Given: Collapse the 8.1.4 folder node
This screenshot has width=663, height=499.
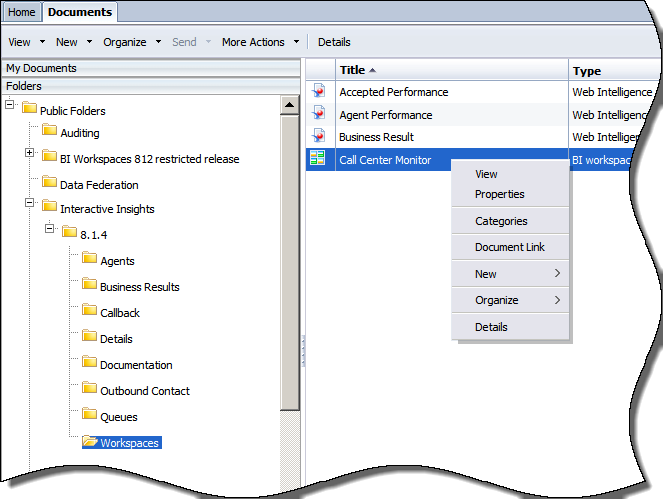Looking at the screenshot, I should click(49, 229).
